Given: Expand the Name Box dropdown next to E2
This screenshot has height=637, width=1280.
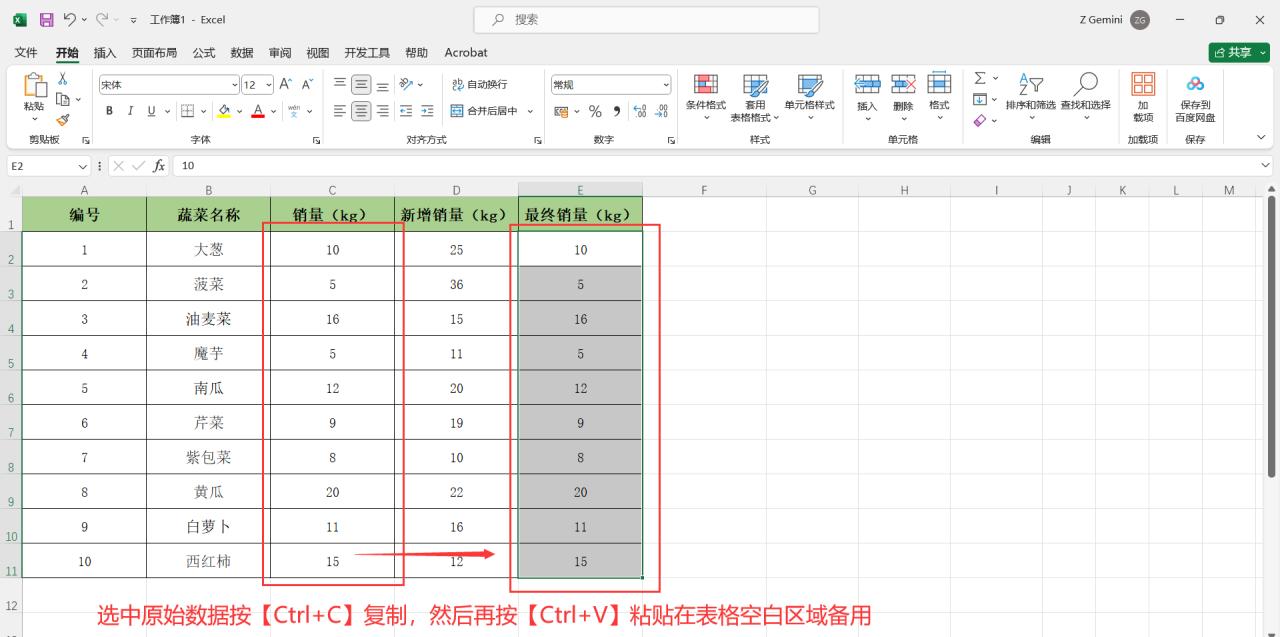Looking at the screenshot, I should tap(83, 166).
